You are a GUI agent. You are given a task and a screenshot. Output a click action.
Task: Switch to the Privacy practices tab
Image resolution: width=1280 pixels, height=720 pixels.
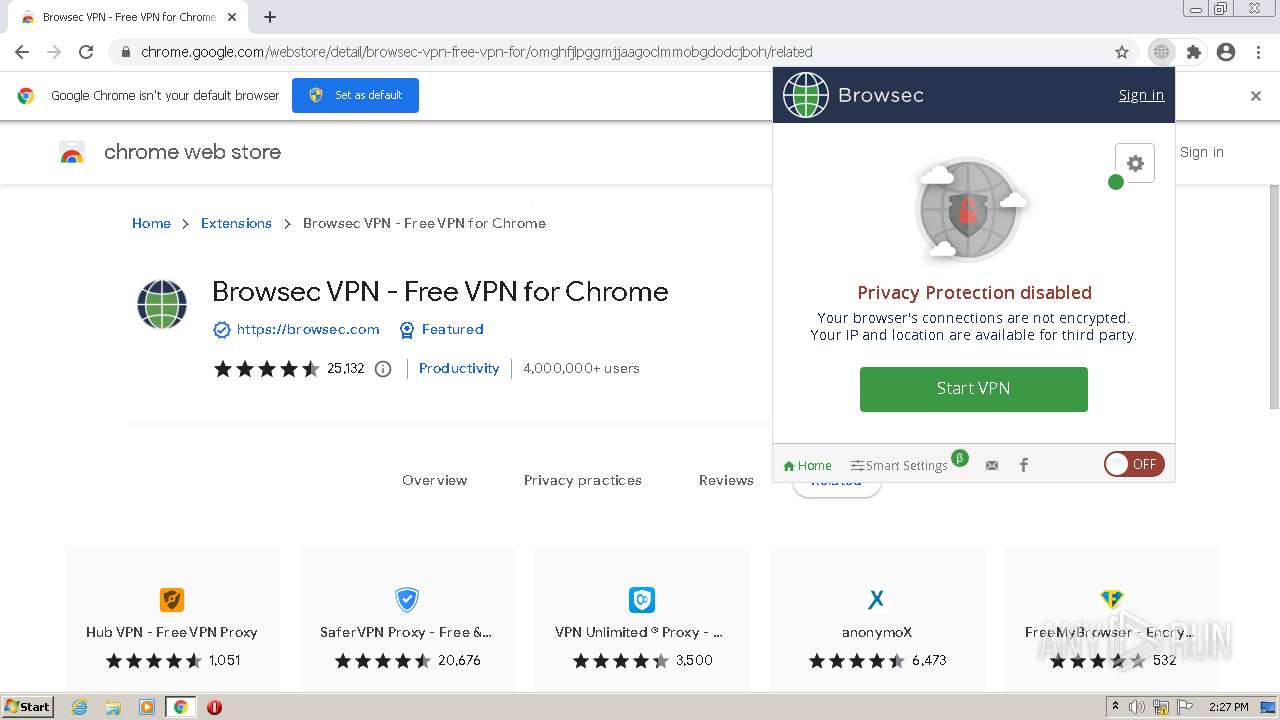[582, 480]
